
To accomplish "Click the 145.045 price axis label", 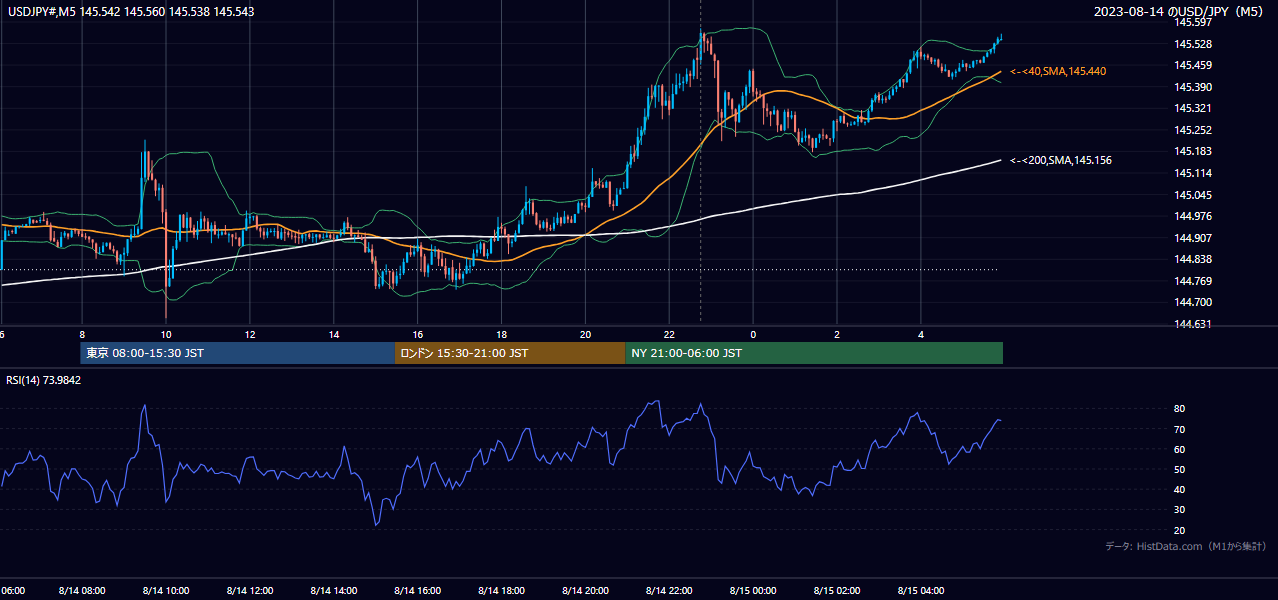I will pos(1193,195).
